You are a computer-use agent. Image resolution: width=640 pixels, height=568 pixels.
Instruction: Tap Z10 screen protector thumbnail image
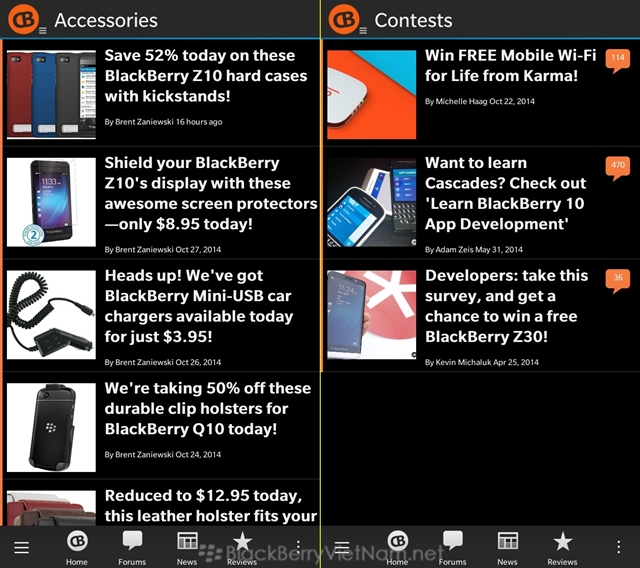[51, 202]
